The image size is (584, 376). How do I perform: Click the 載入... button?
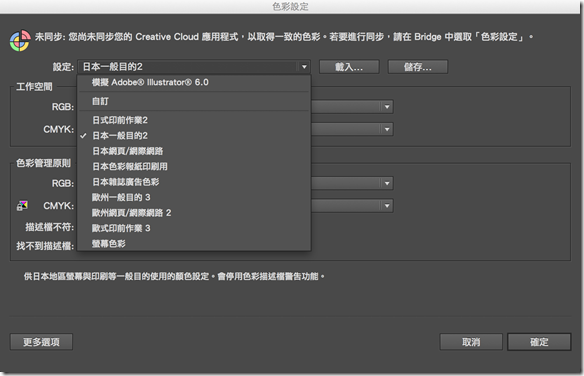click(349, 67)
